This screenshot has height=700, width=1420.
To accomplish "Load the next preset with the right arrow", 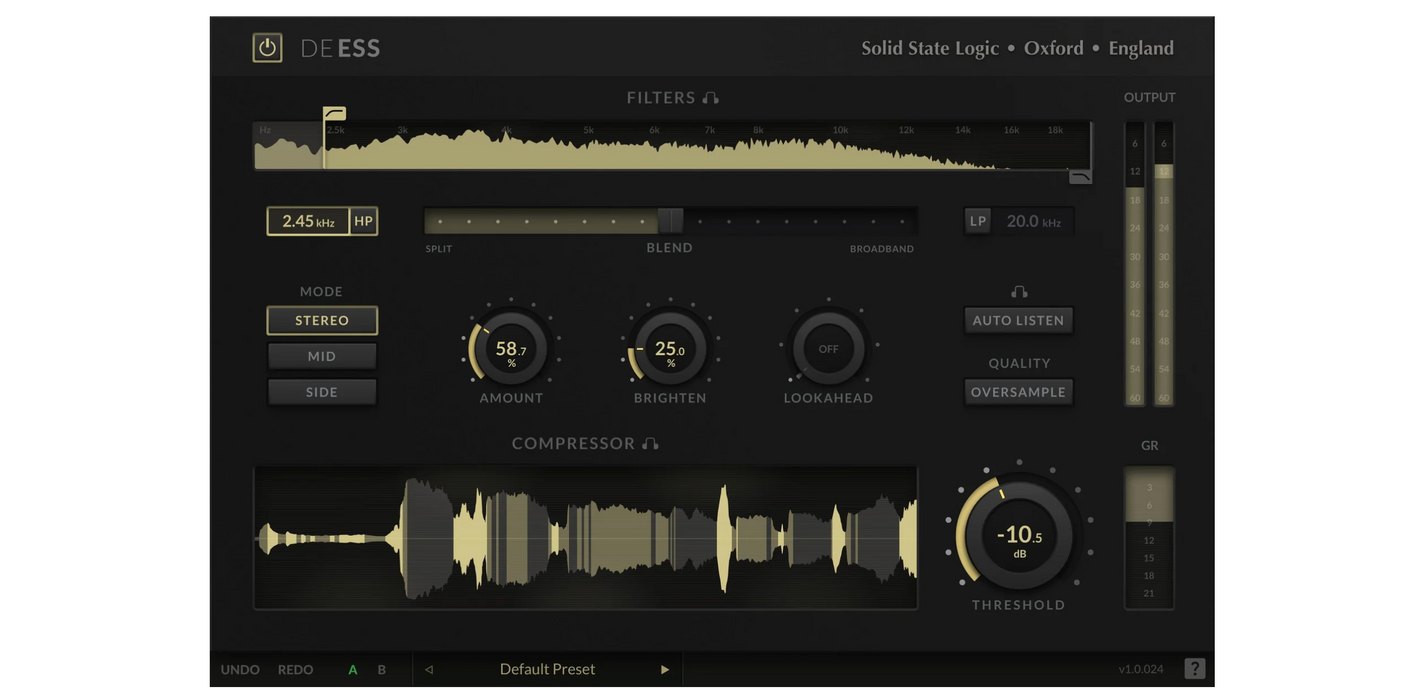I will click(x=664, y=670).
